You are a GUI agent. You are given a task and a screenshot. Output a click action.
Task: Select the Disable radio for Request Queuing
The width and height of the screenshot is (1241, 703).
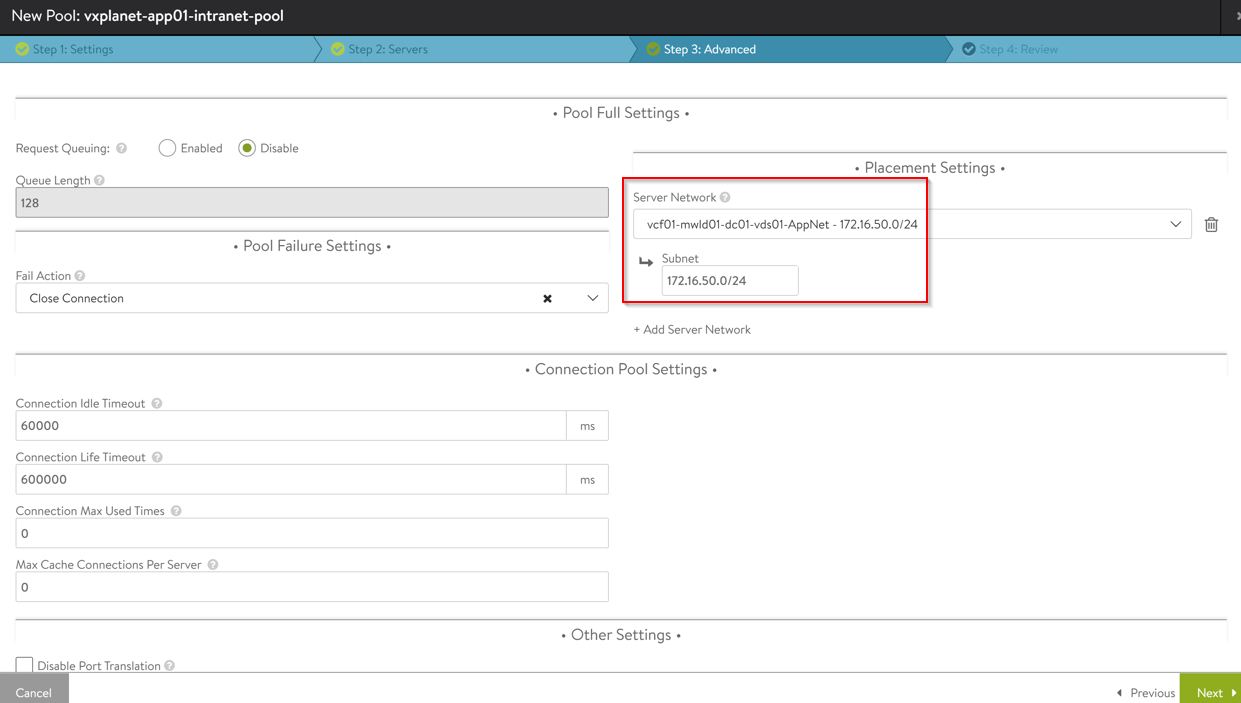[247, 148]
